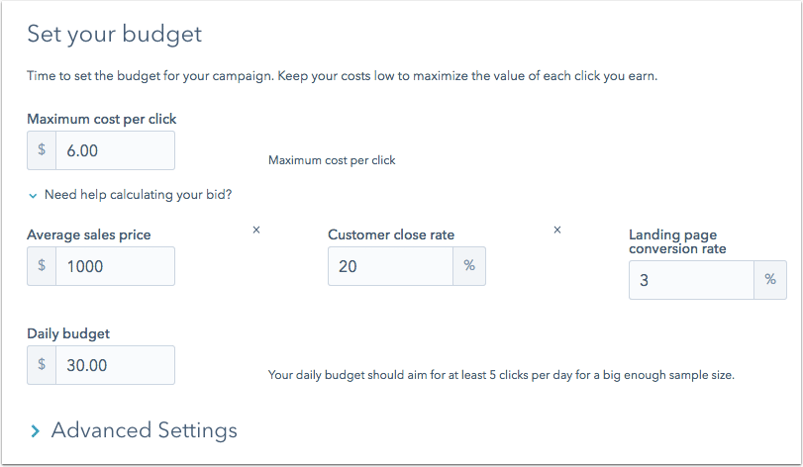The width and height of the screenshot is (803, 467).
Task: Click the Daily budget 30.00 input box
Action: pyautogui.click(x=114, y=365)
